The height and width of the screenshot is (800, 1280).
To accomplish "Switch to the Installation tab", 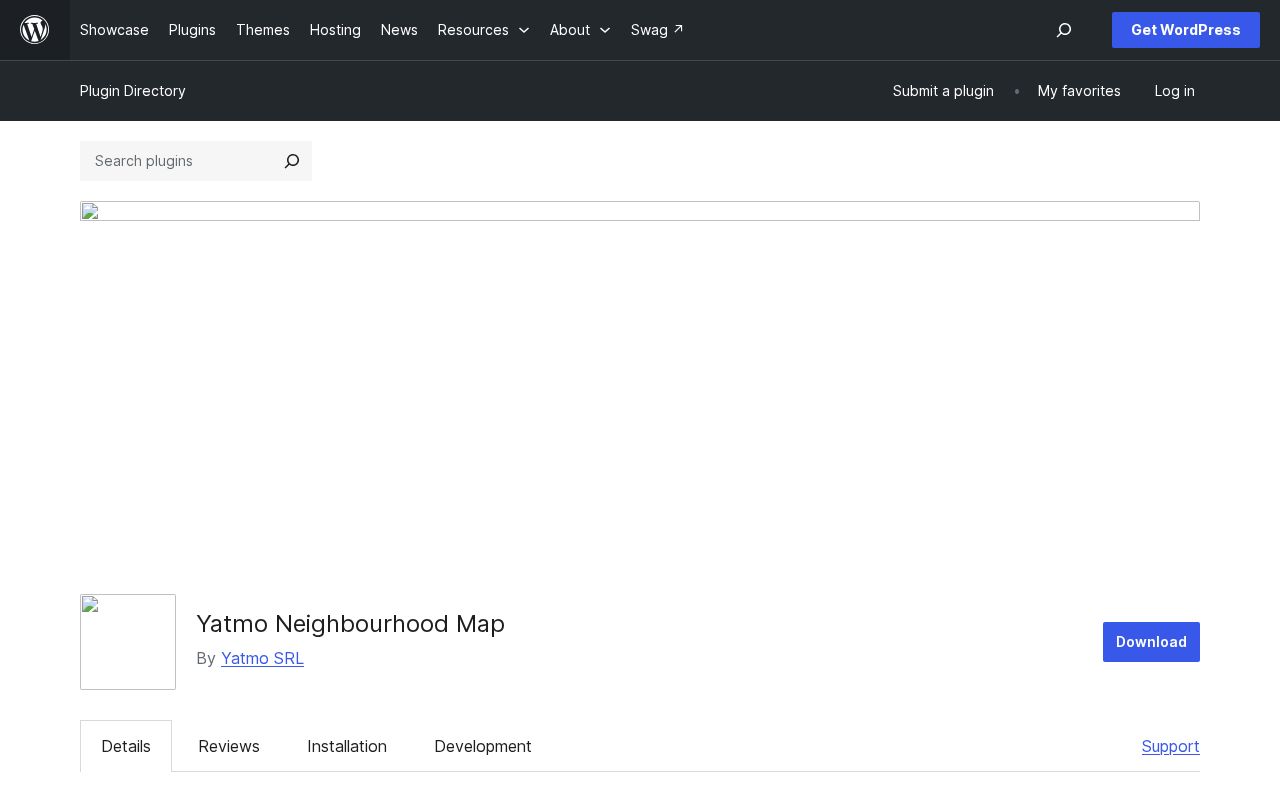I will pyautogui.click(x=347, y=746).
